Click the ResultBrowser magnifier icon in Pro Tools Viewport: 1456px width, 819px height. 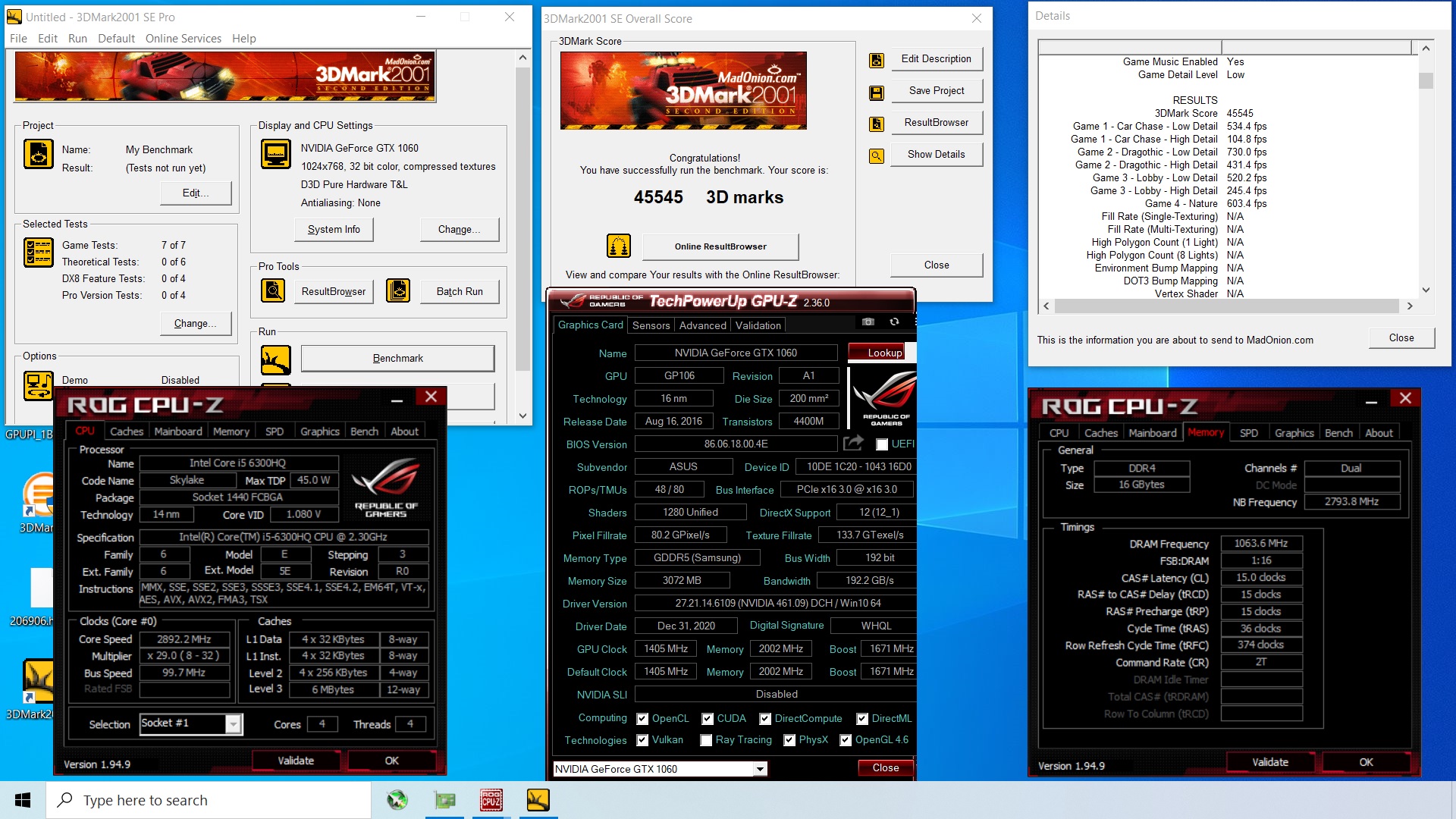coord(273,290)
